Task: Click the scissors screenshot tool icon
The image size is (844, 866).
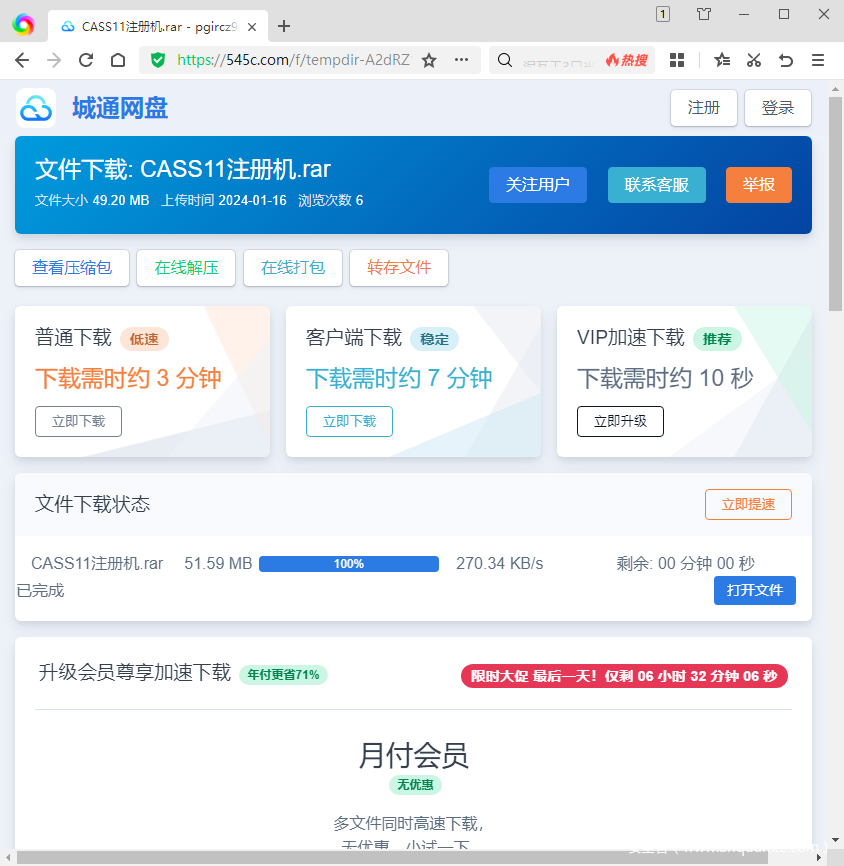Action: tap(754, 60)
